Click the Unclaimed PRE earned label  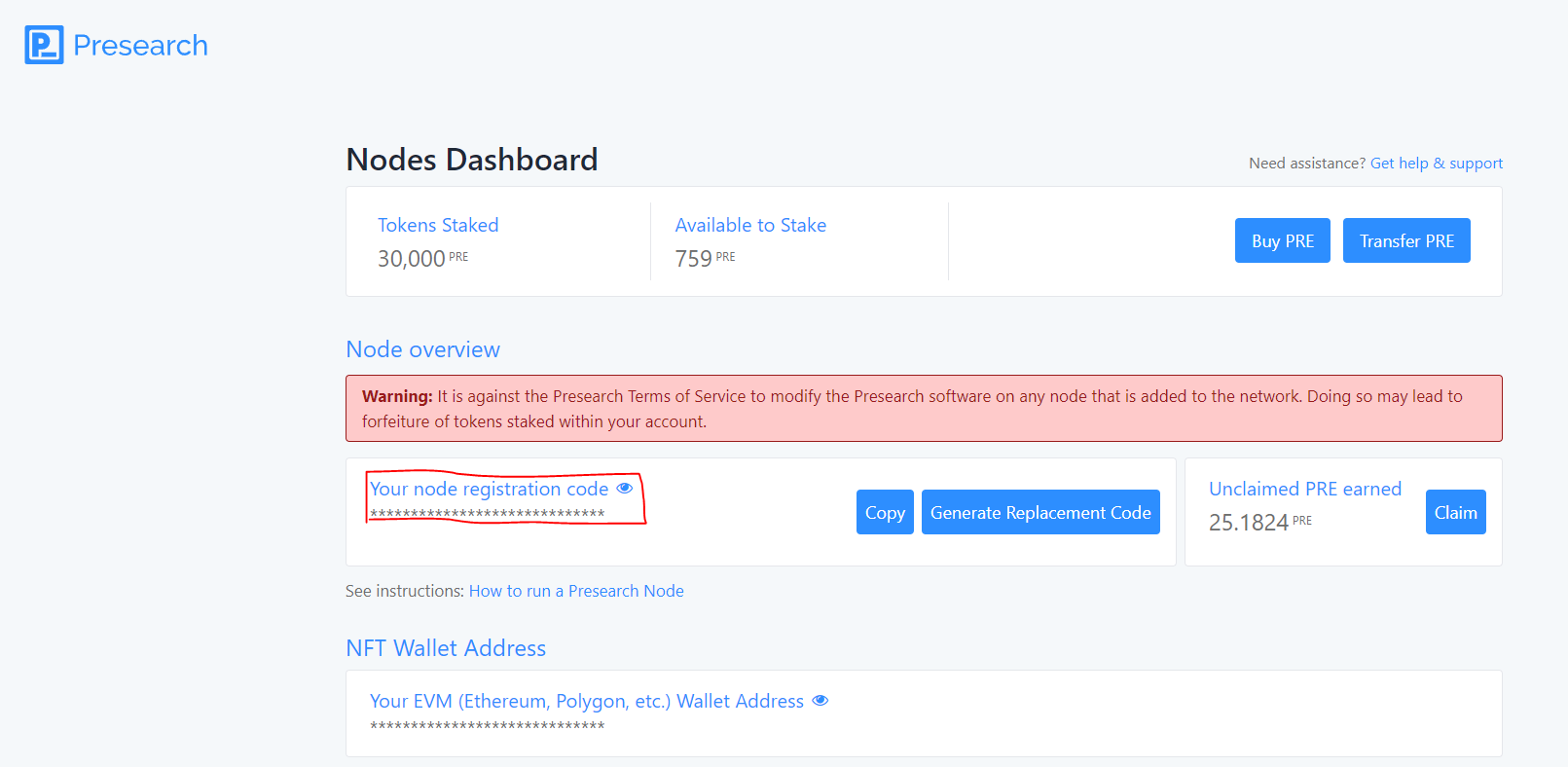pos(1304,489)
